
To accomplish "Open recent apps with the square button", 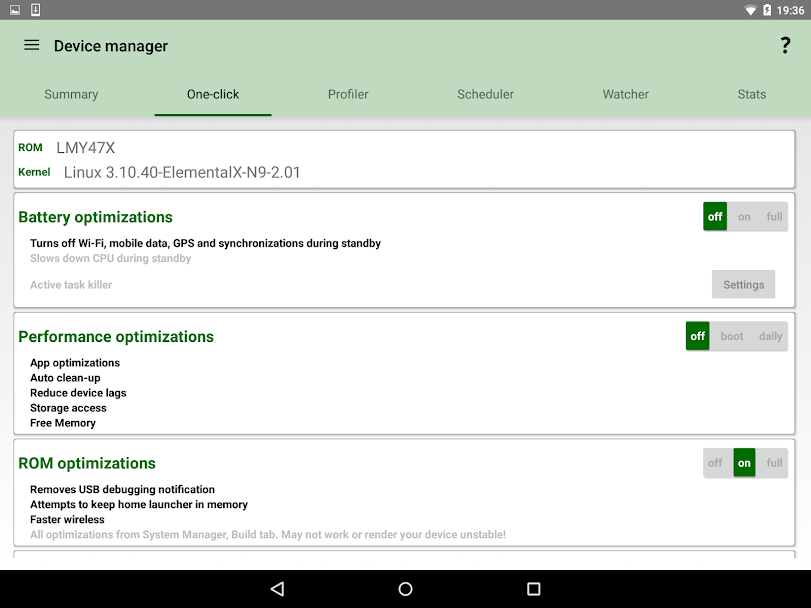I will point(535,589).
